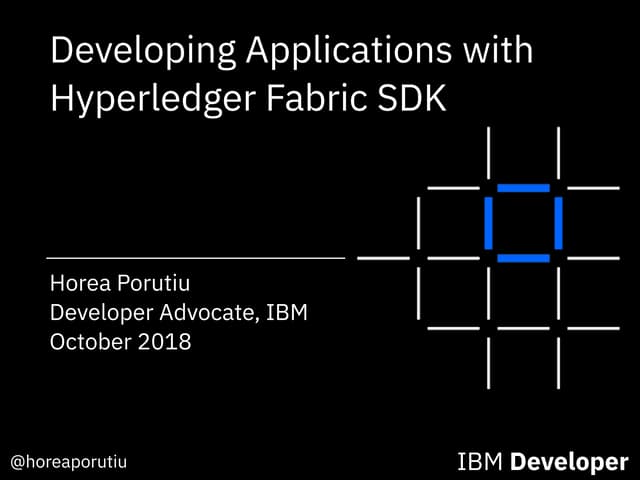The image size is (640, 480).
Task: Click the word Developing in the title
Action: coord(124,53)
